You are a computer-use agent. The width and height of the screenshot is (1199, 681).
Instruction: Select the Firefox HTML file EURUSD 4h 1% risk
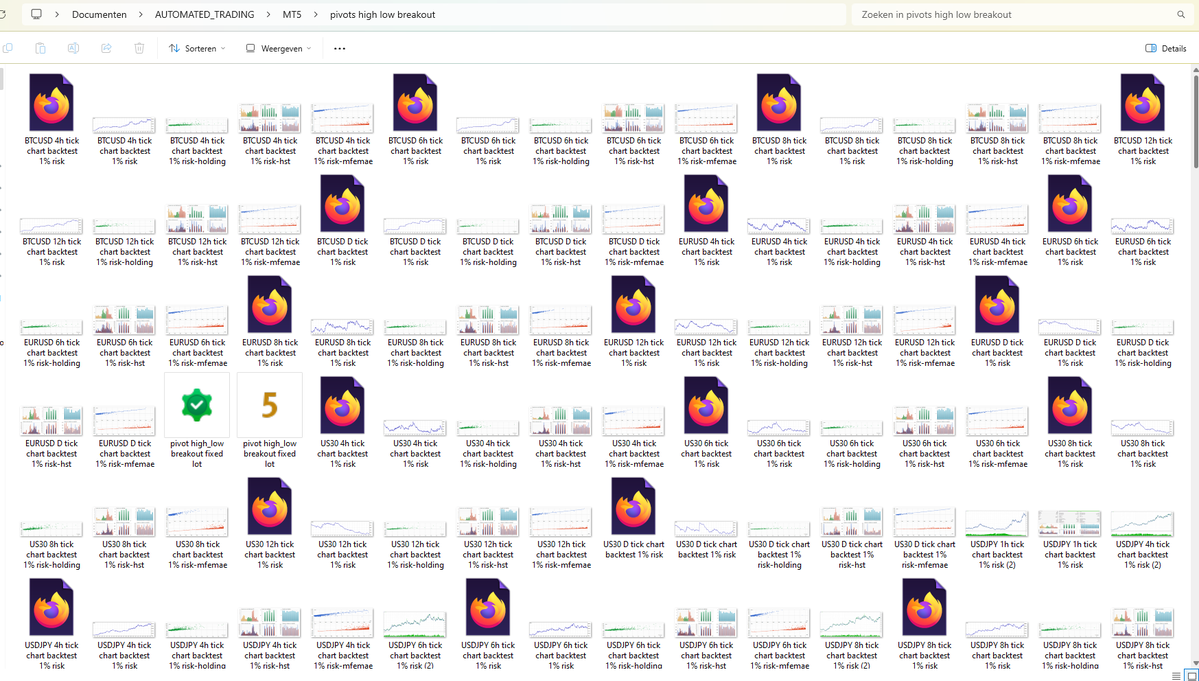707,203
